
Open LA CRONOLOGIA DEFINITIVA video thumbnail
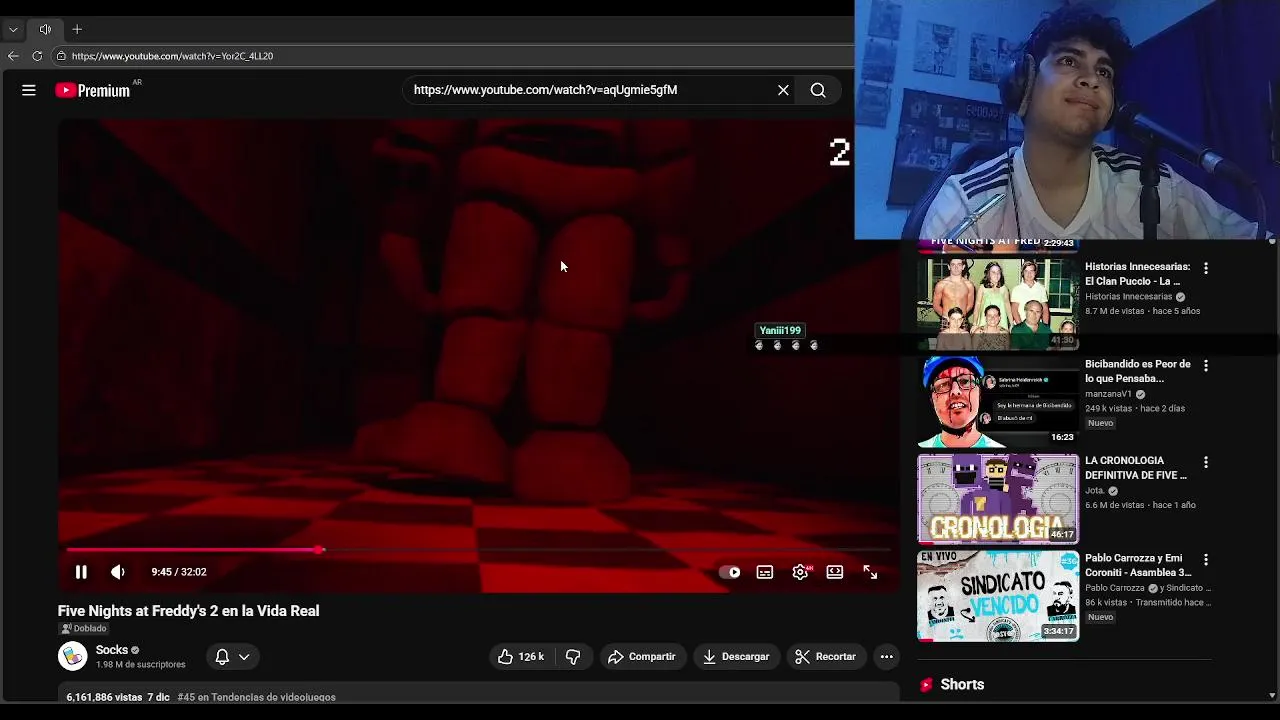[x=998, y=498]
